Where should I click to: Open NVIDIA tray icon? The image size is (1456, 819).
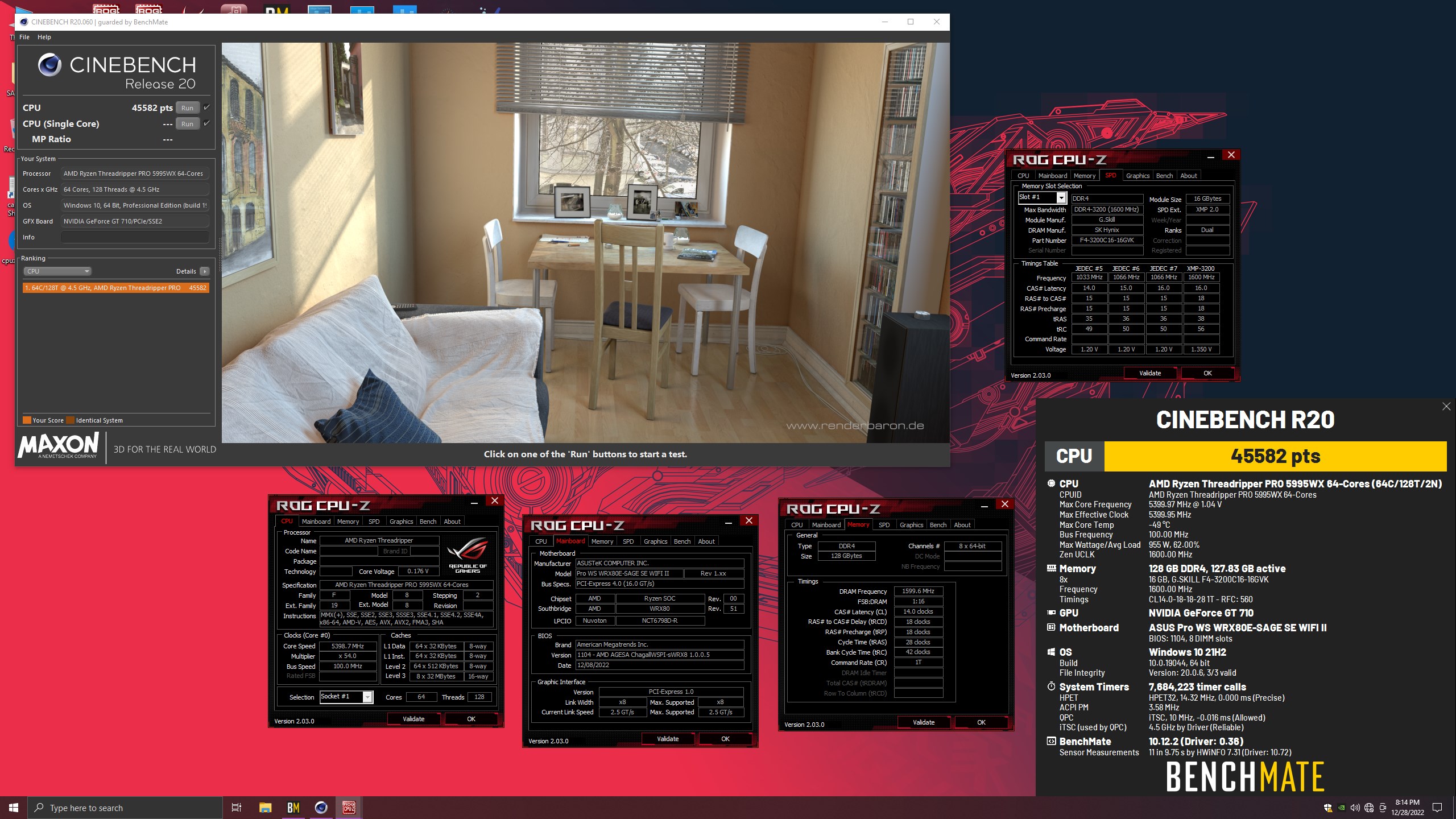1342,808
